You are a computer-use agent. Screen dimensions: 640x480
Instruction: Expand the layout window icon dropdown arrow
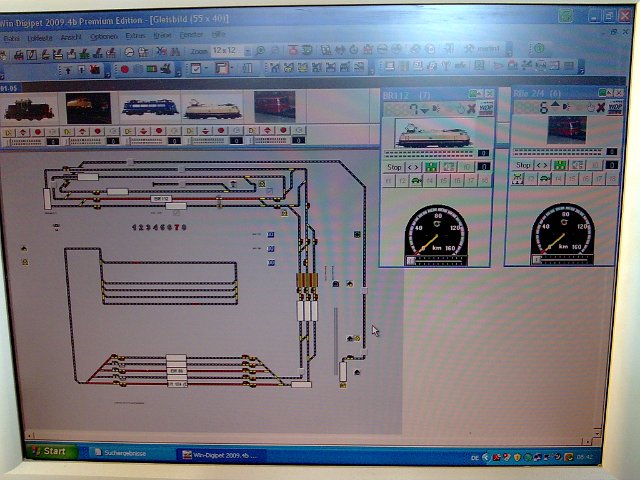tap(233, 68)
